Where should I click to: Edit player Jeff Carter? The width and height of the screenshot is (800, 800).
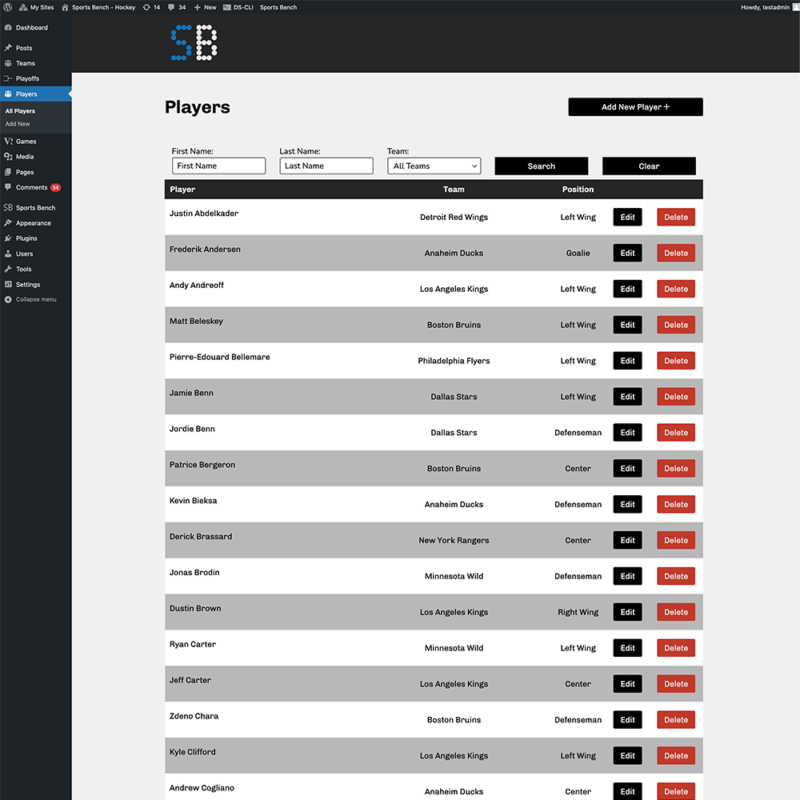[628, 684]
